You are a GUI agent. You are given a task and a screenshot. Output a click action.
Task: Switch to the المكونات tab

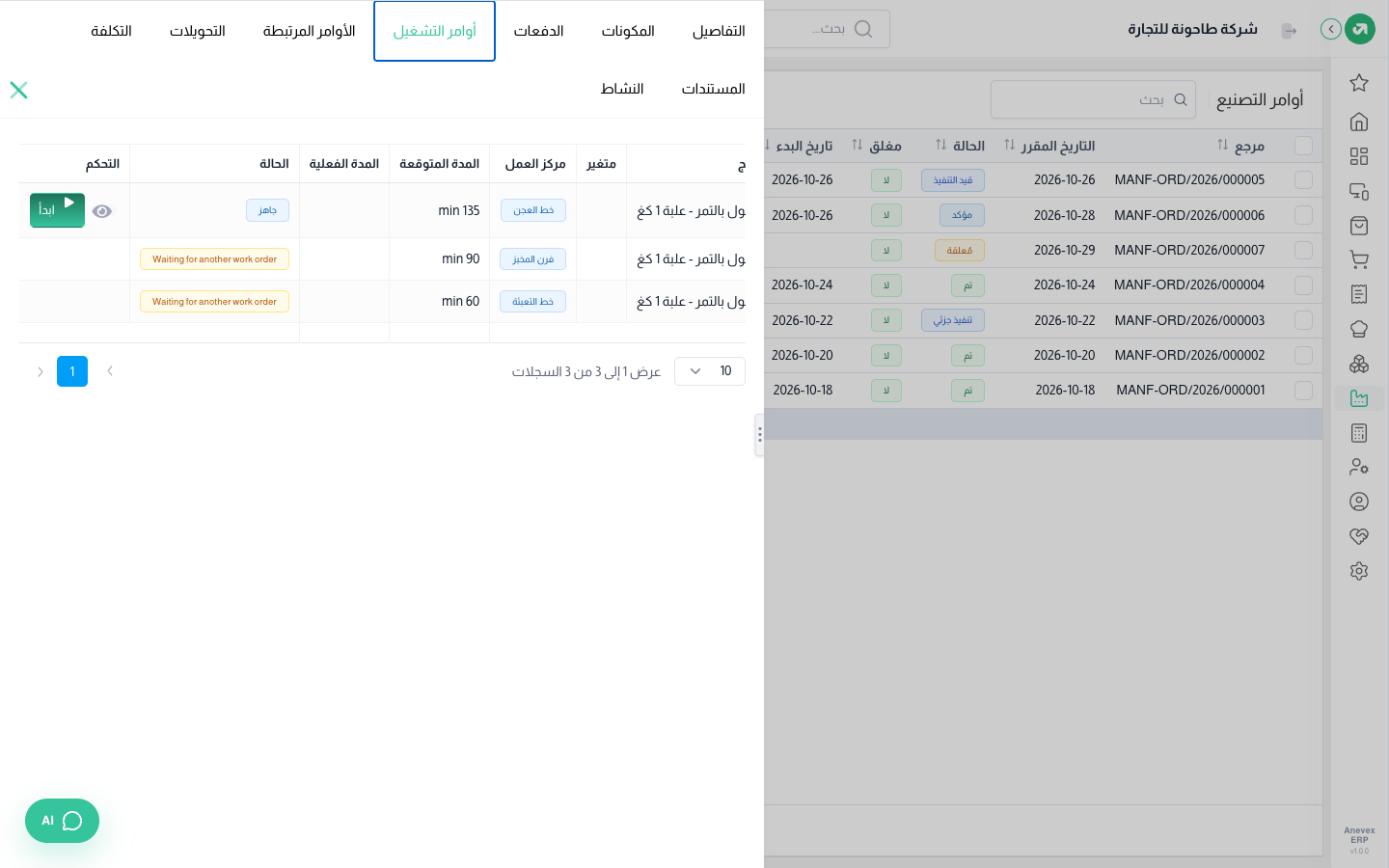(628, 31)
